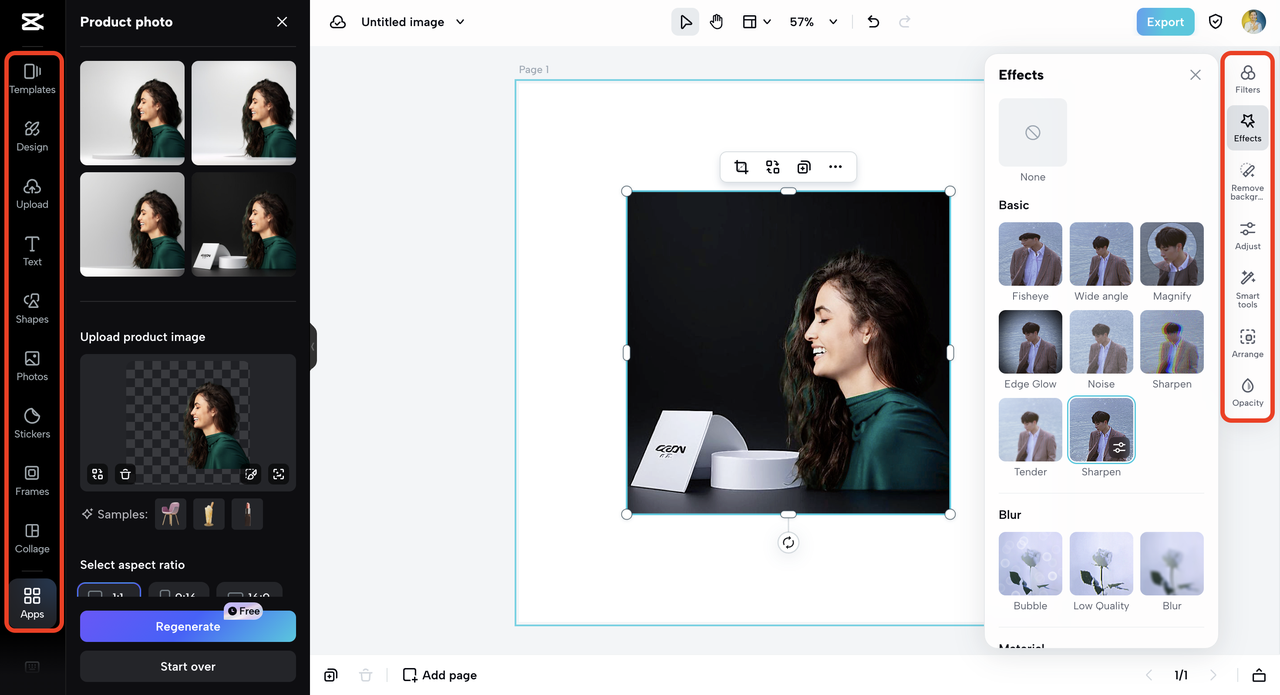Open the Arrange tool
This screenshot has width=1280, height=695.
pos(1247,343)
